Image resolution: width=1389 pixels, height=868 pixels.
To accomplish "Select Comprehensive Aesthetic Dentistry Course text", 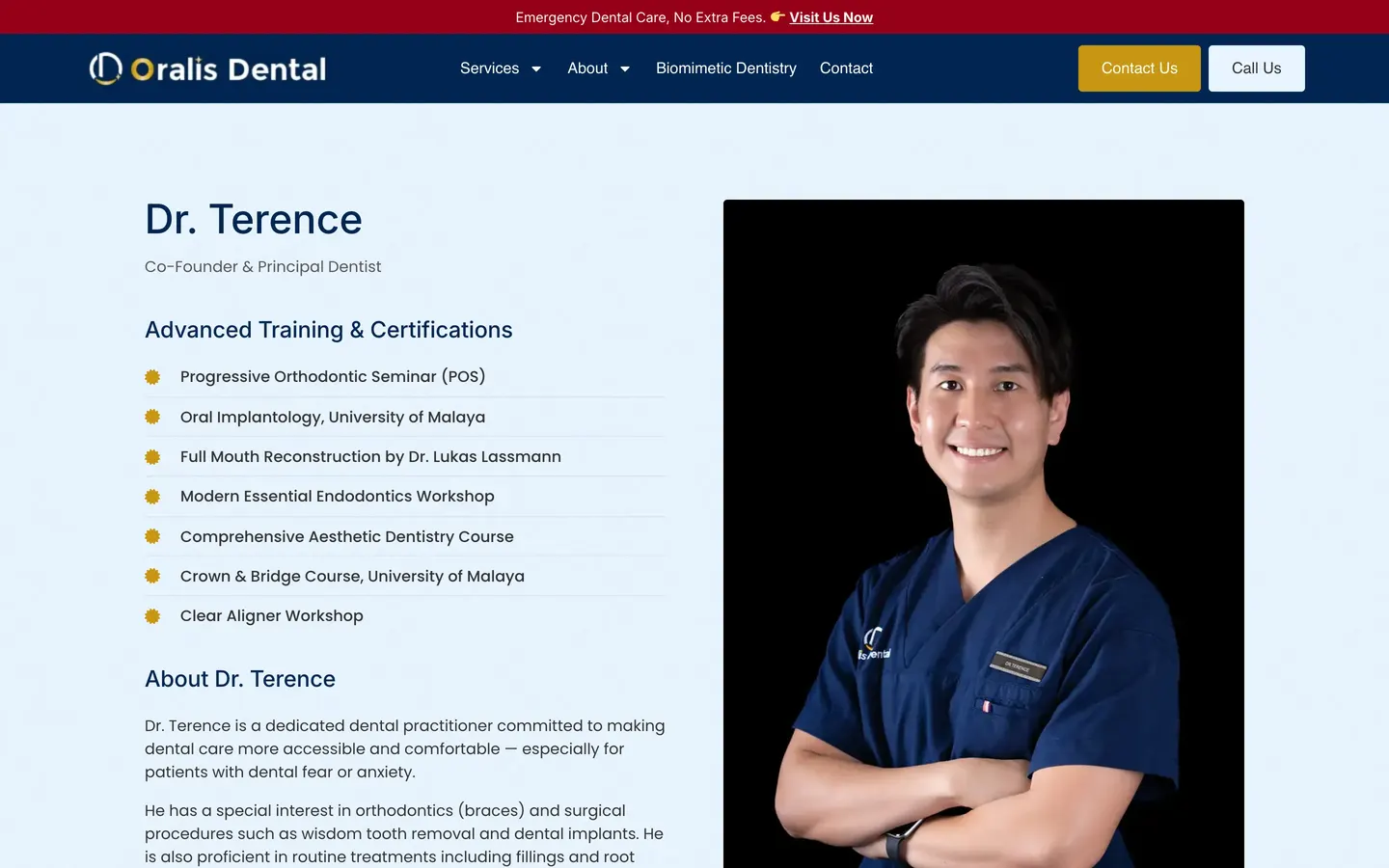I will tap(347, 536).
